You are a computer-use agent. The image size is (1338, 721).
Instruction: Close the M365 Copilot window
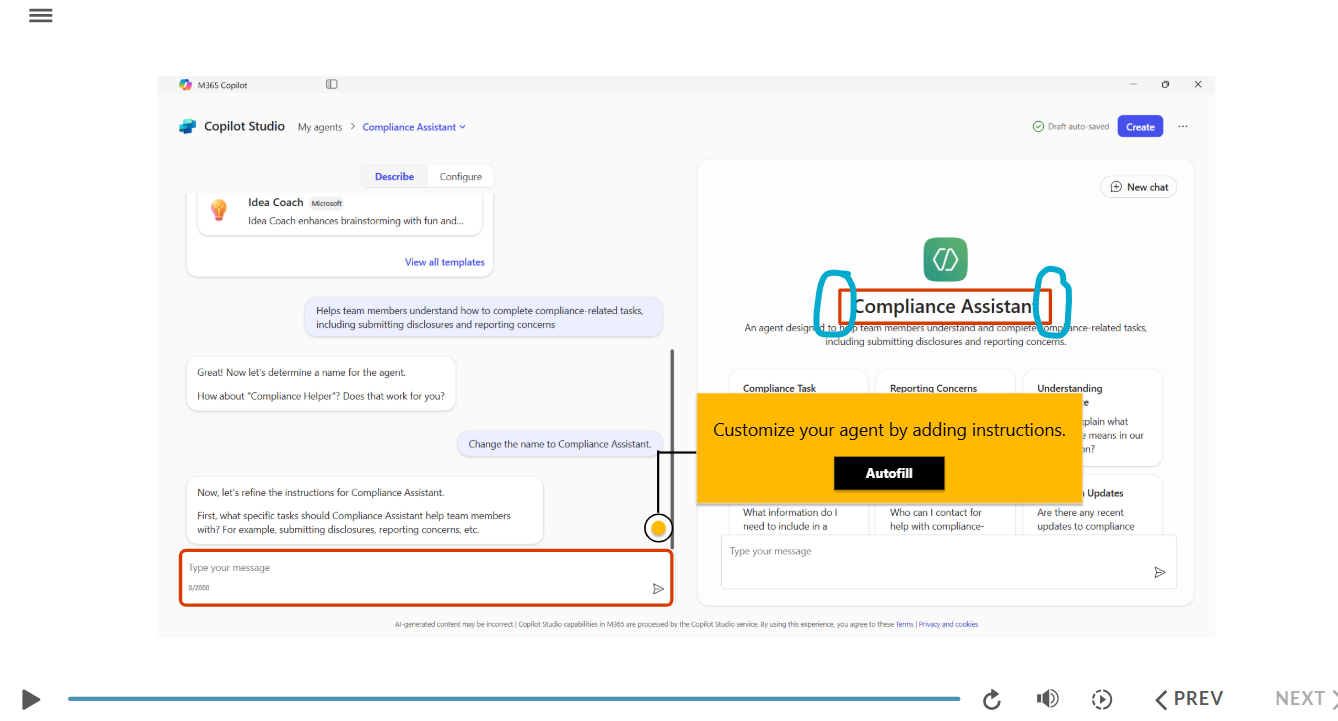(x=1198, y=85)
